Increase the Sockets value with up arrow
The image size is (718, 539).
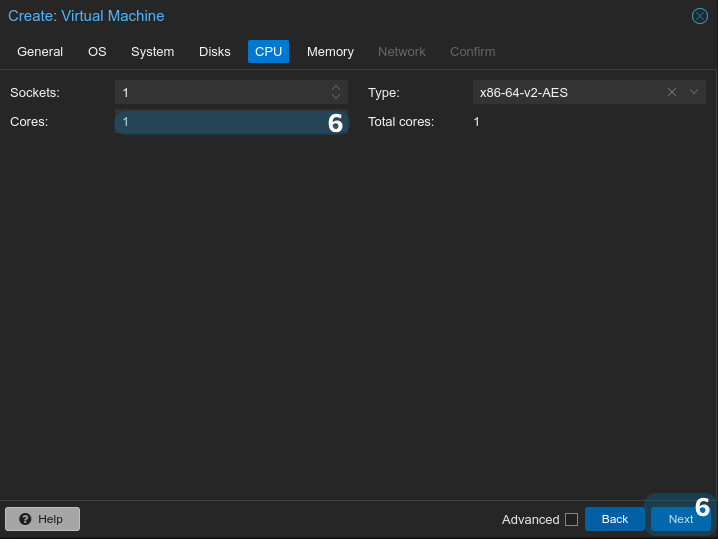[x=336, y=88]
